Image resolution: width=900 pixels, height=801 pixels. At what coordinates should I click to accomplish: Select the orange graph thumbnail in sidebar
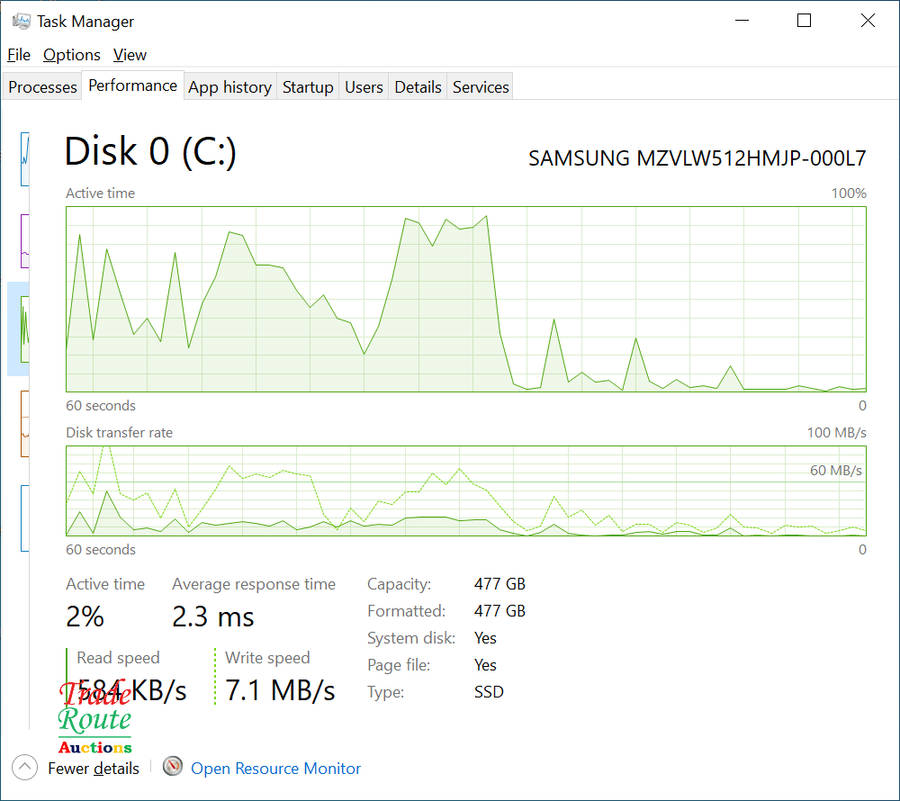24,422
